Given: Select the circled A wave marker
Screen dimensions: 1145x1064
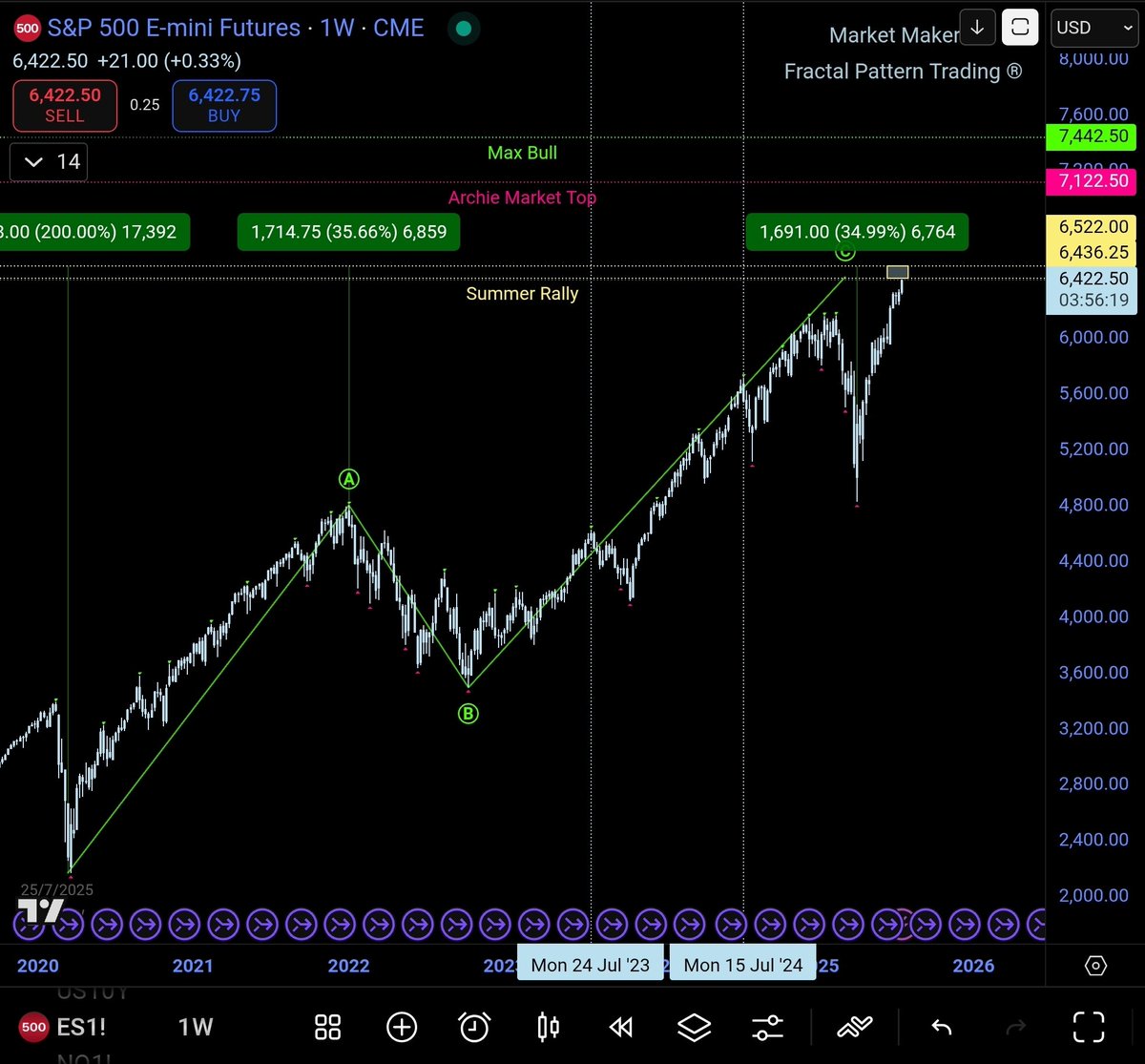Looking at the screenshot, I should [x=348, y=479].
